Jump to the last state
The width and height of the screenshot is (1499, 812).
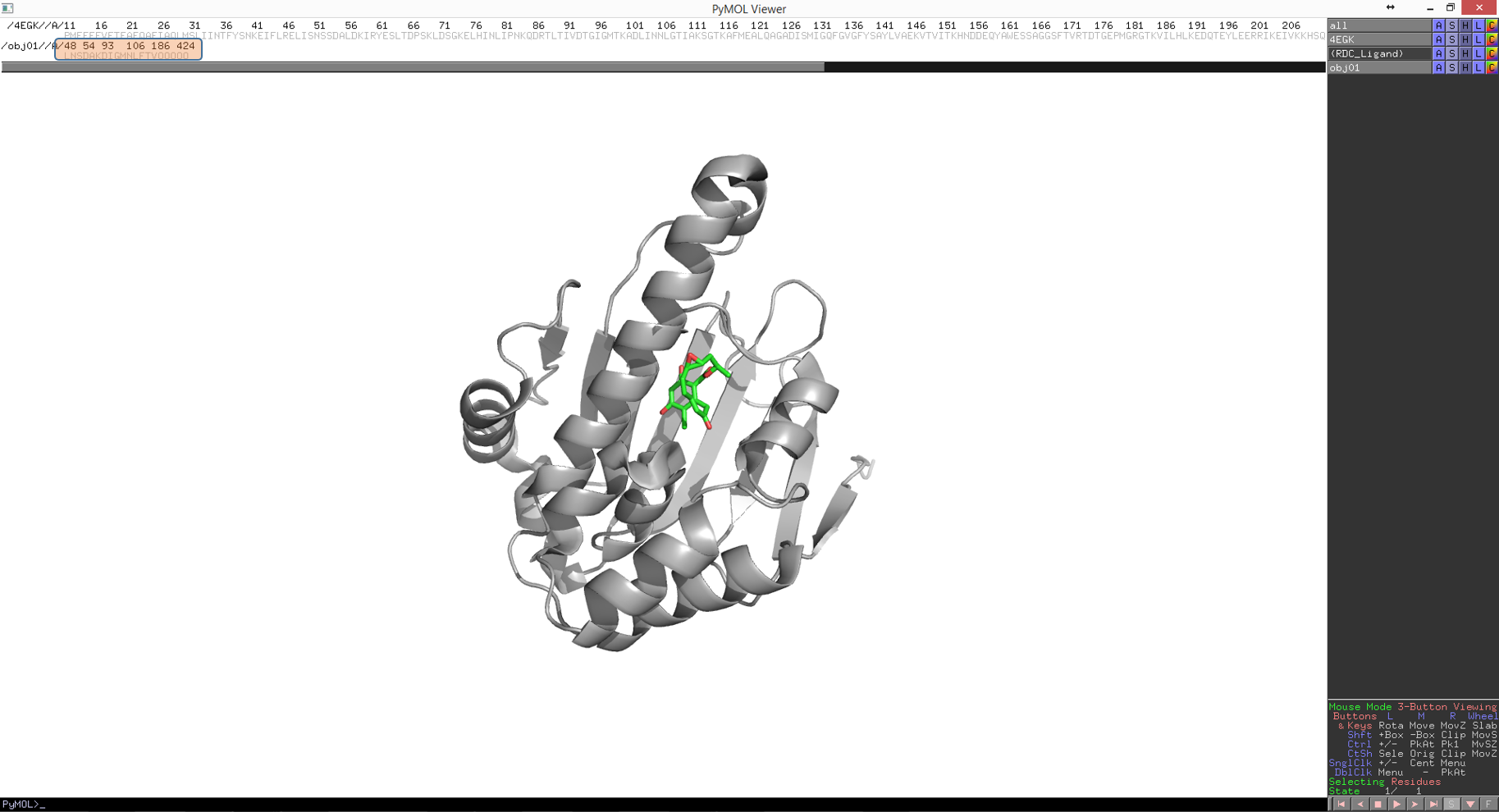(1433, 805)
